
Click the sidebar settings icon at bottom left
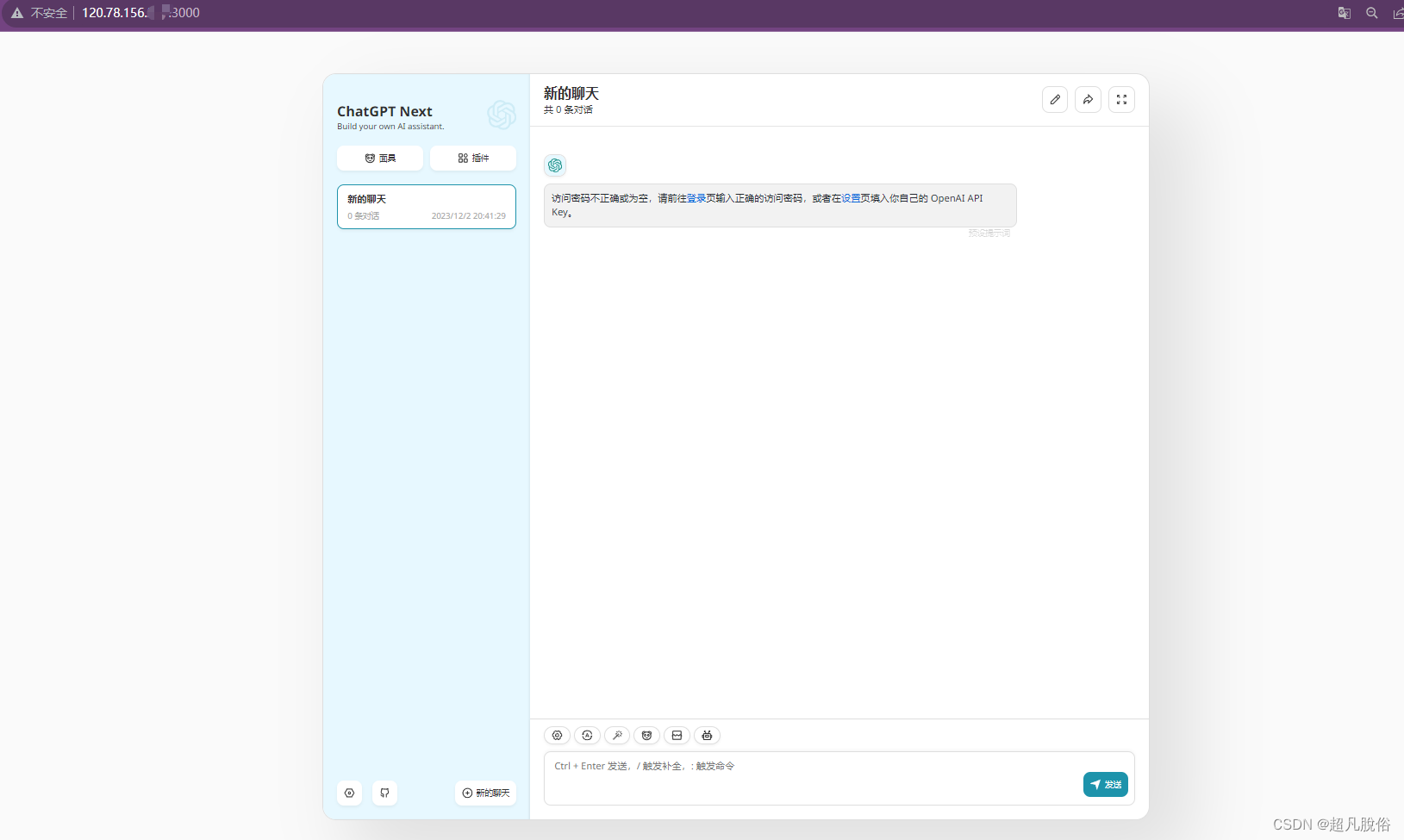coord(349,793)
